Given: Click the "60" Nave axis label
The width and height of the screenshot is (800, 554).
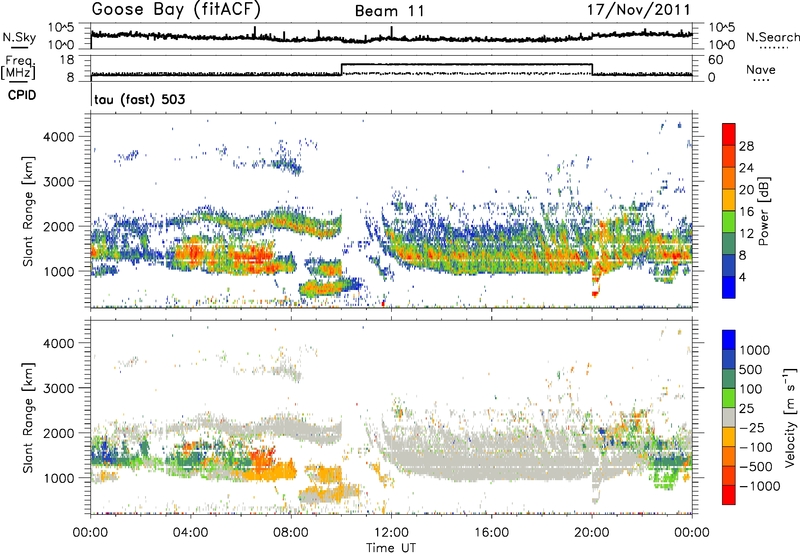Looking at the screenshot, I should point(716,60).
